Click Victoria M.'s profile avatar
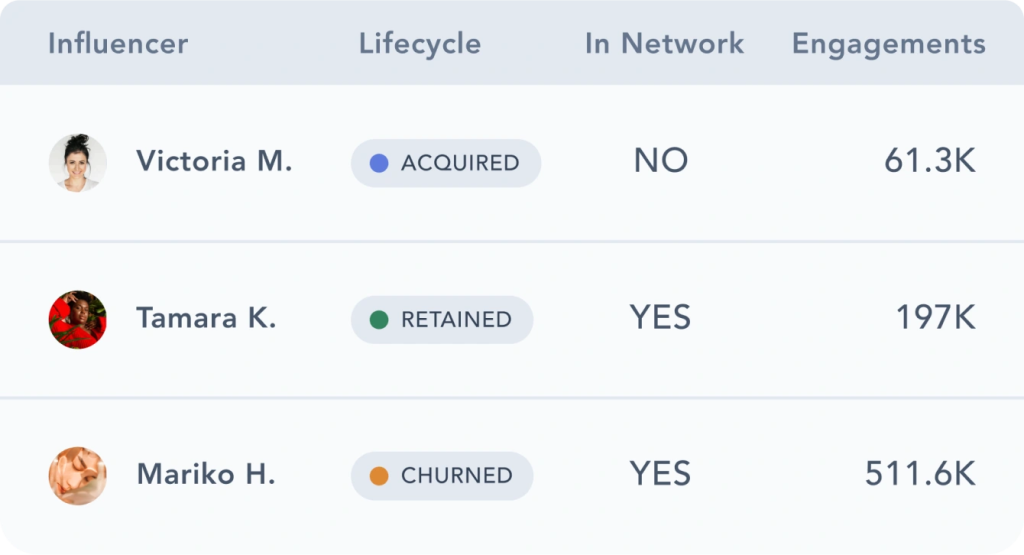This screenshot has width=1024, height=555. click(78, 163)
